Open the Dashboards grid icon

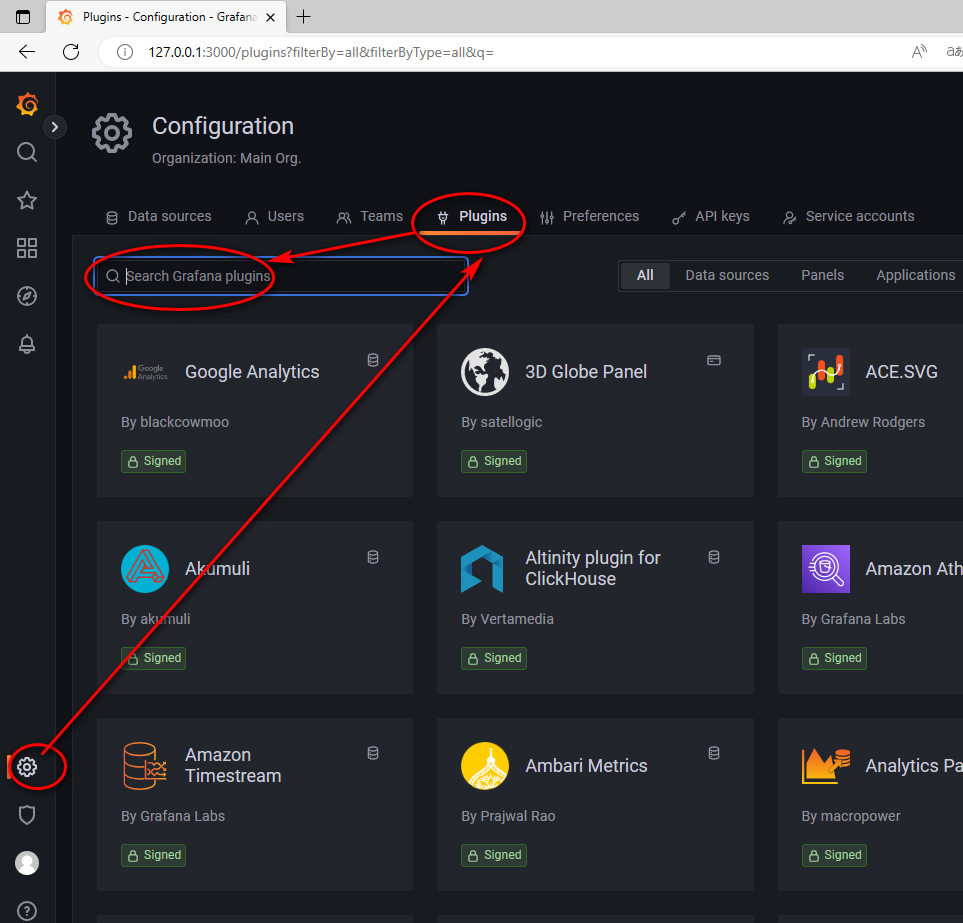(x=27, y=248)
